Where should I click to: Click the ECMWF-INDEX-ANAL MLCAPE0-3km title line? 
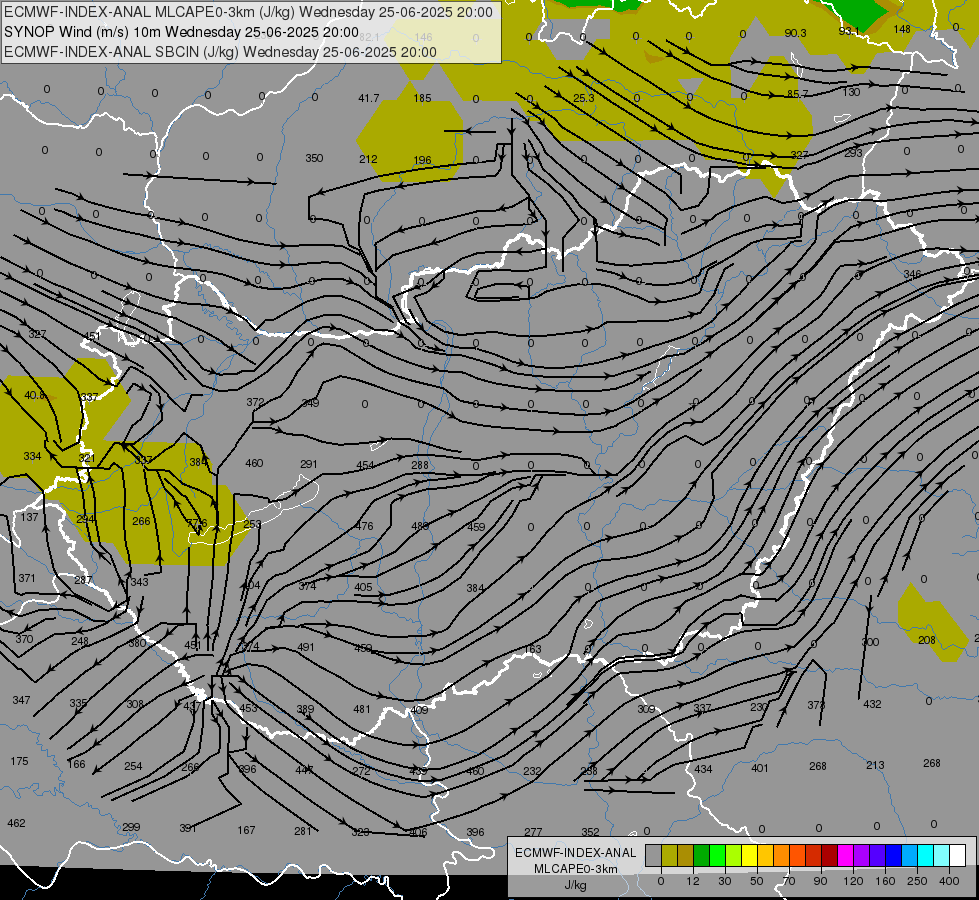point(248,12)
